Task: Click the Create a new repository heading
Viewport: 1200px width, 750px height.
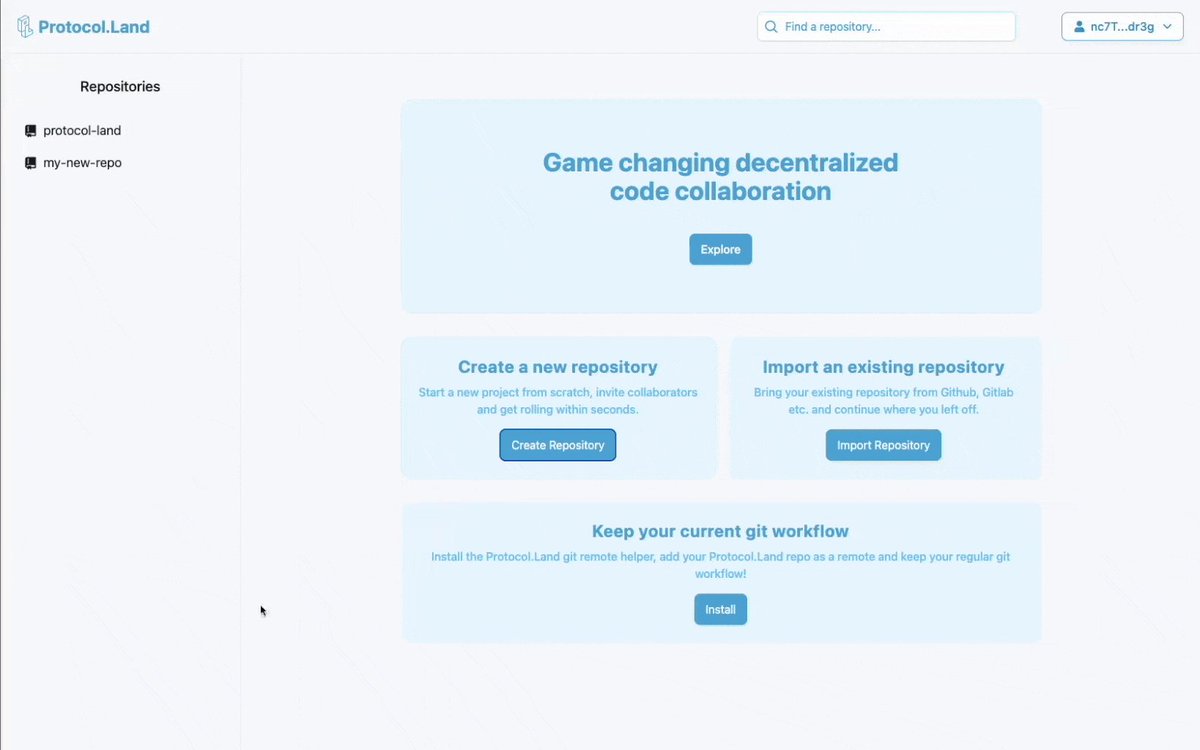Action: [558, 367]
